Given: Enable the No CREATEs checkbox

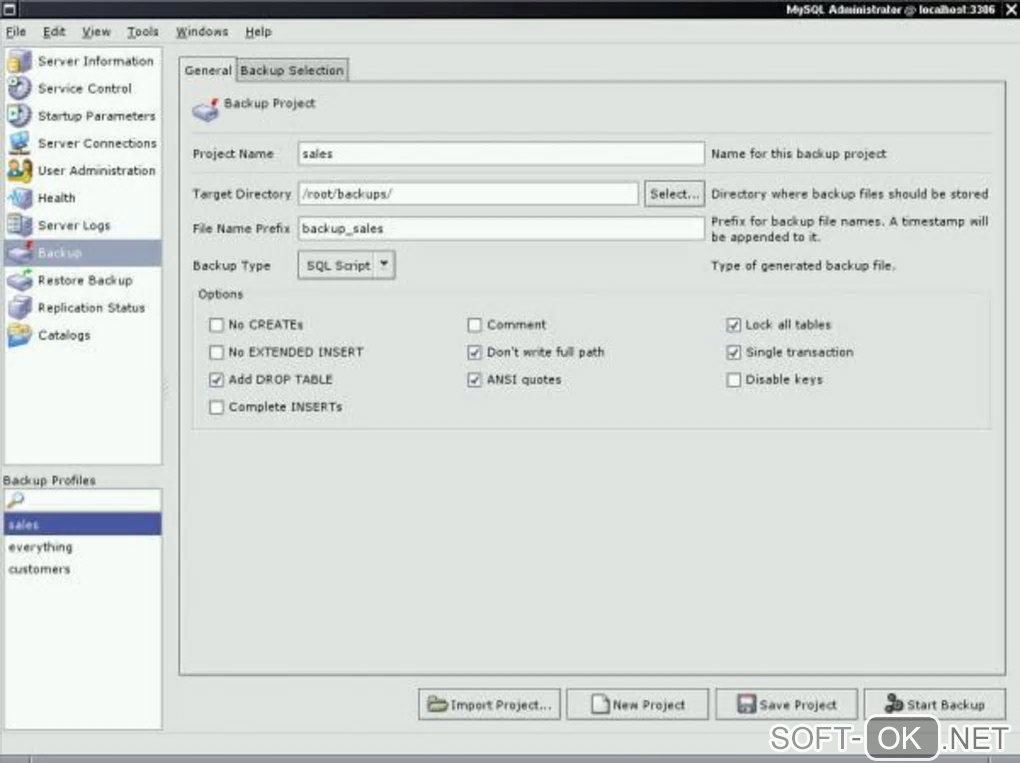Looking at the screenshot, I should point(216,325).
